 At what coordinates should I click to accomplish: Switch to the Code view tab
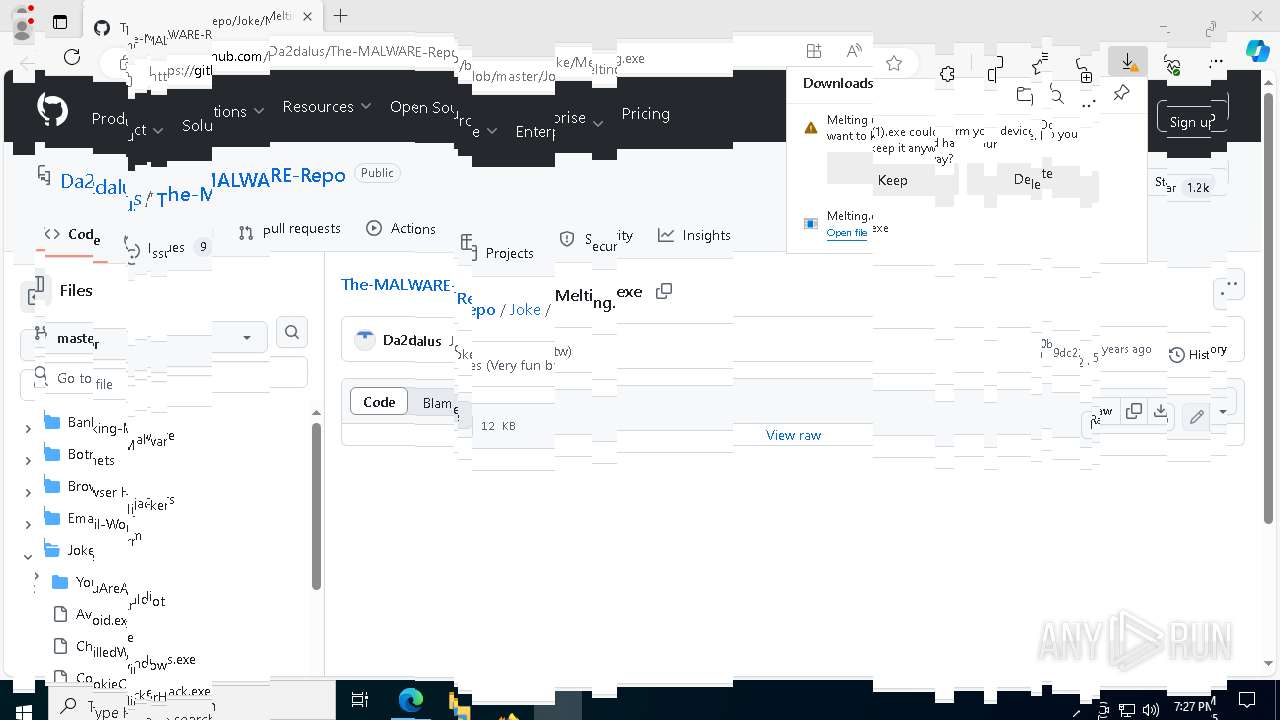pyautogui.click(x=379, y=402)
